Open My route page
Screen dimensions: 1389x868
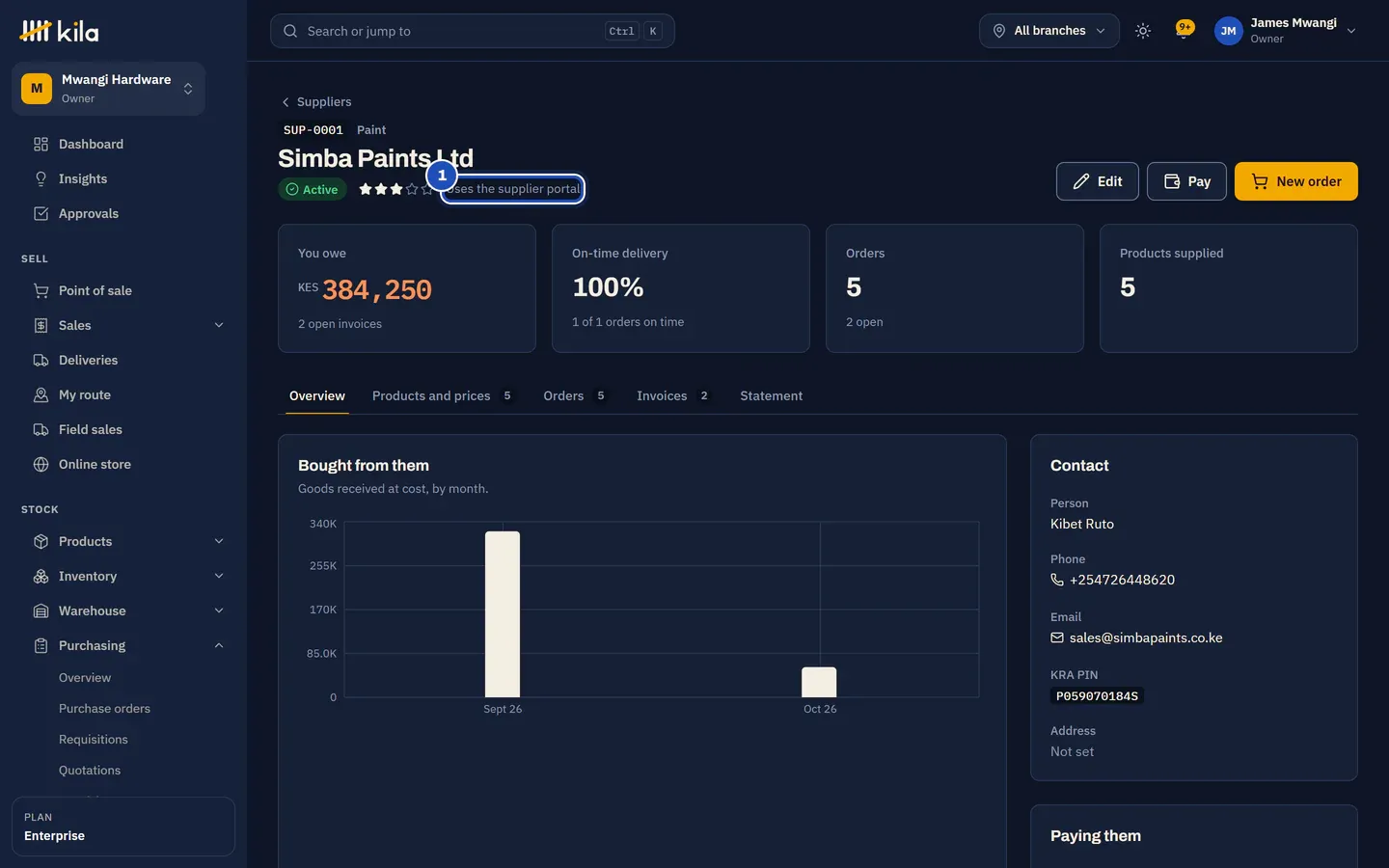(x=85, y=394)
